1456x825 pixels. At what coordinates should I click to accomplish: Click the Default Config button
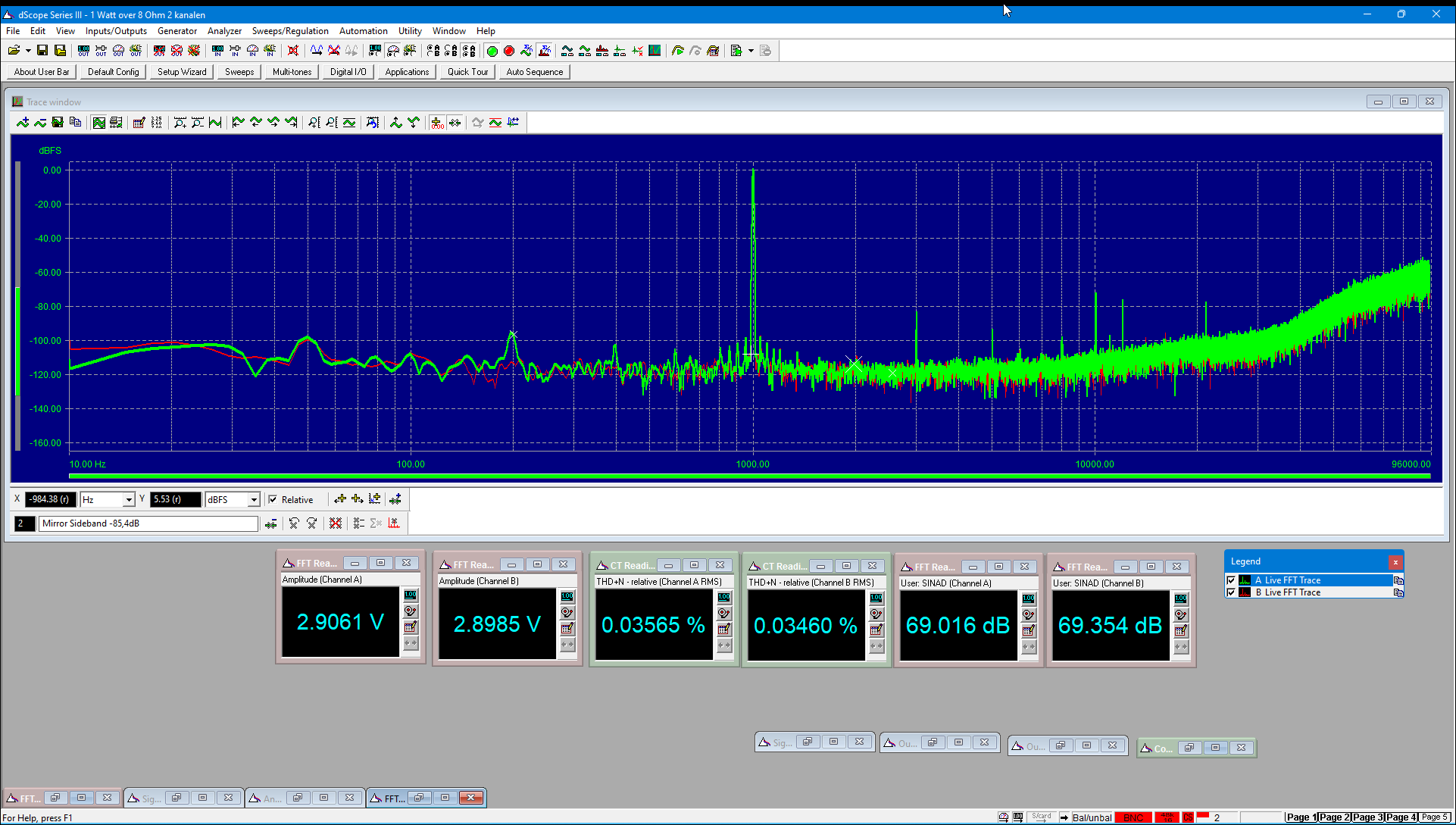[114, 72]
